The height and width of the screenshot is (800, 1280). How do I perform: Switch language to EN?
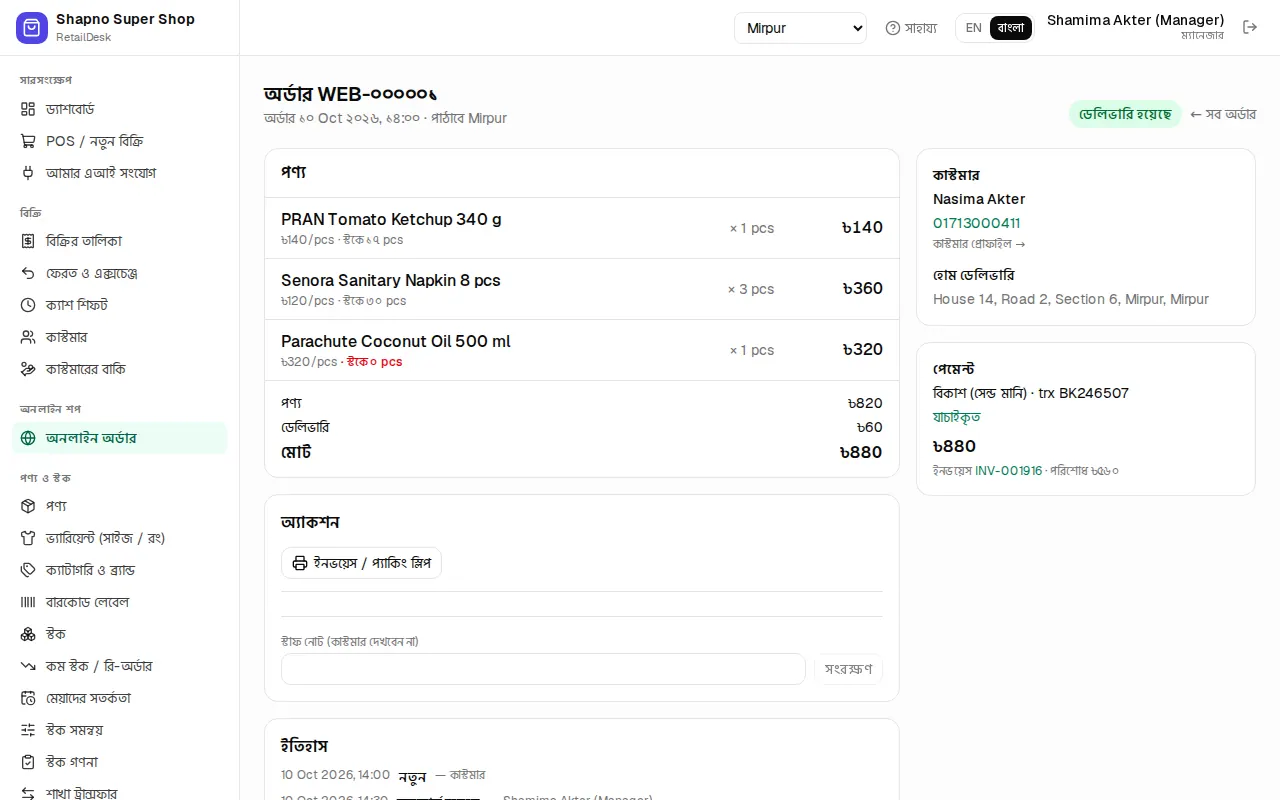coord(974,28)
